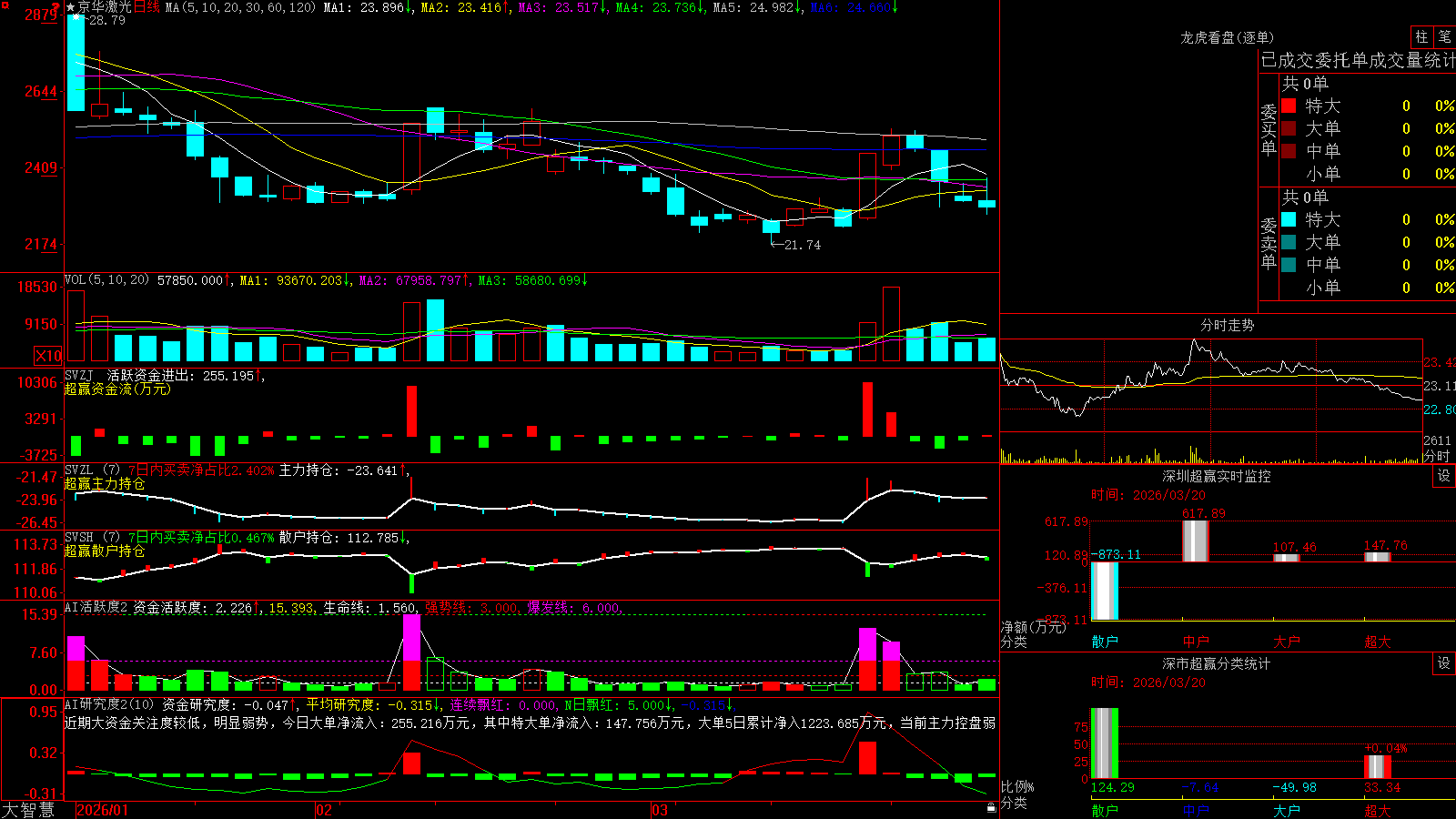Switch to 柱 bar view toggle
This screenshot has width=1456, height=819.
(1421, 36)
